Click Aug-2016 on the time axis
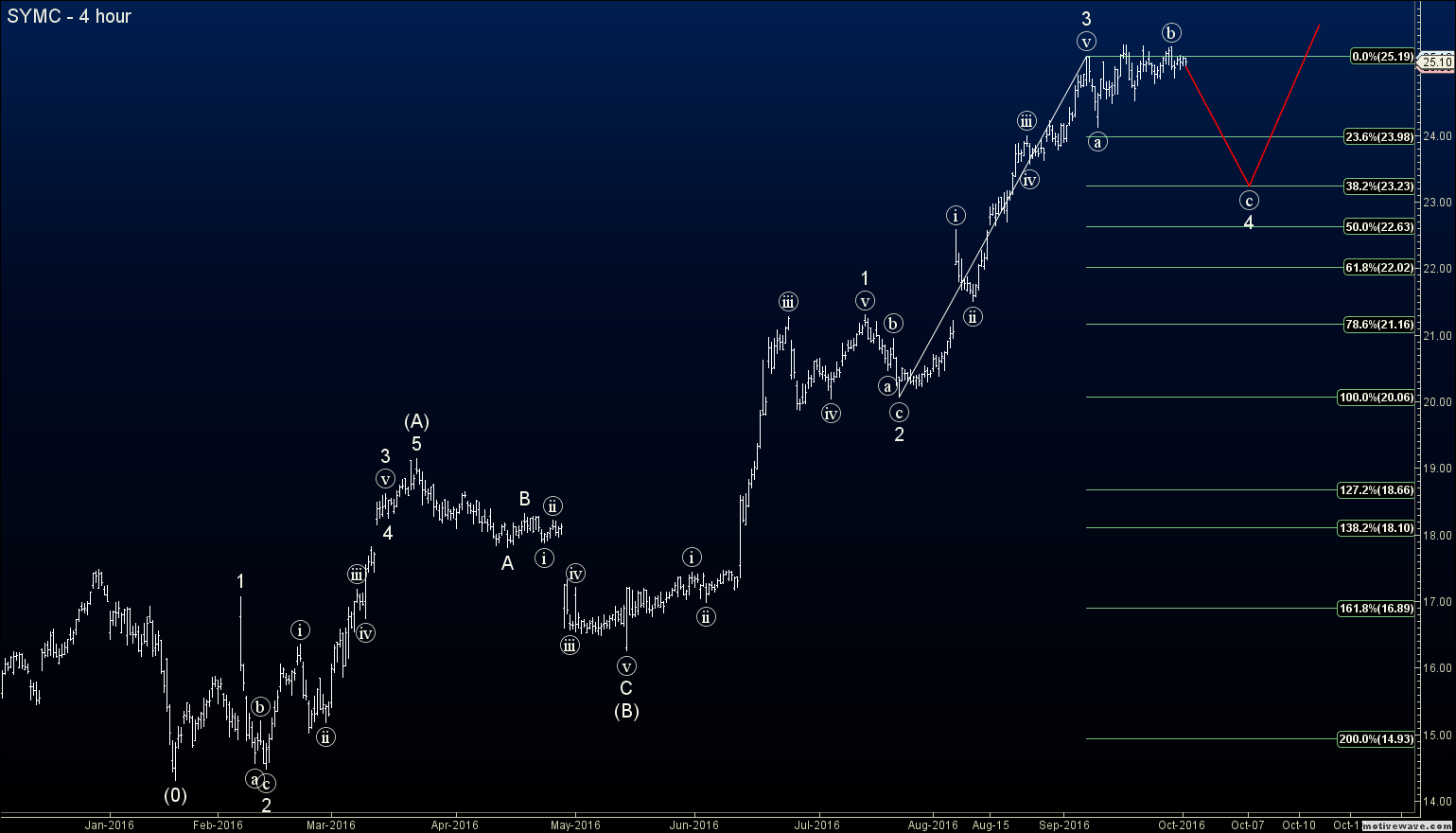1456x833 pixels. [x=933, y=824]
